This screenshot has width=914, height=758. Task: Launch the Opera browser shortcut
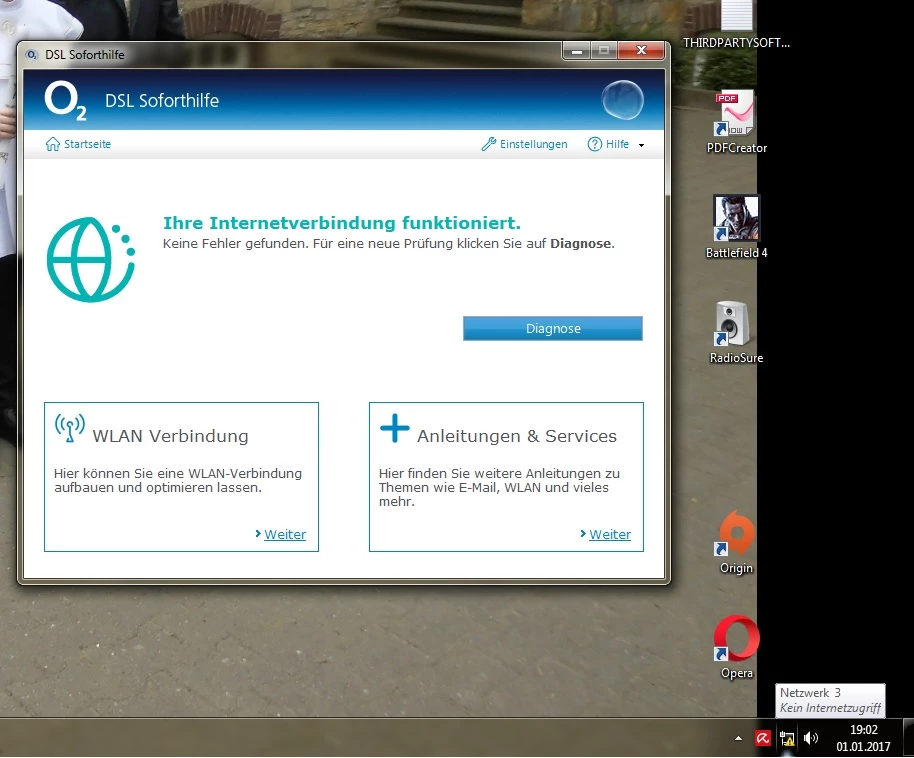tap(736, 647)
